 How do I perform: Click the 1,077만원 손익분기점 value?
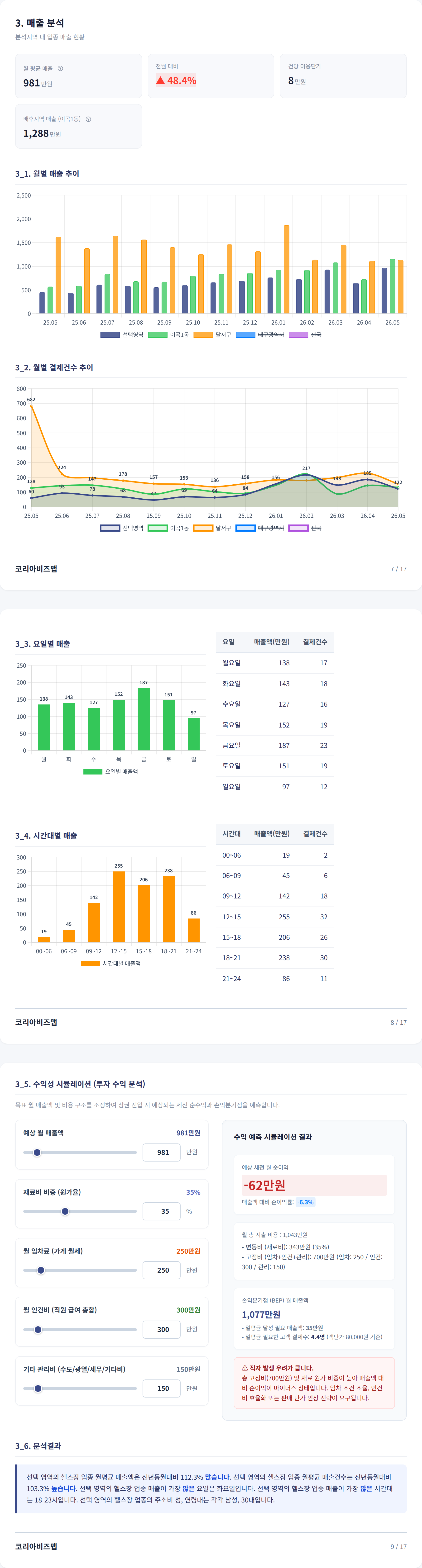tap(261, 1314)
